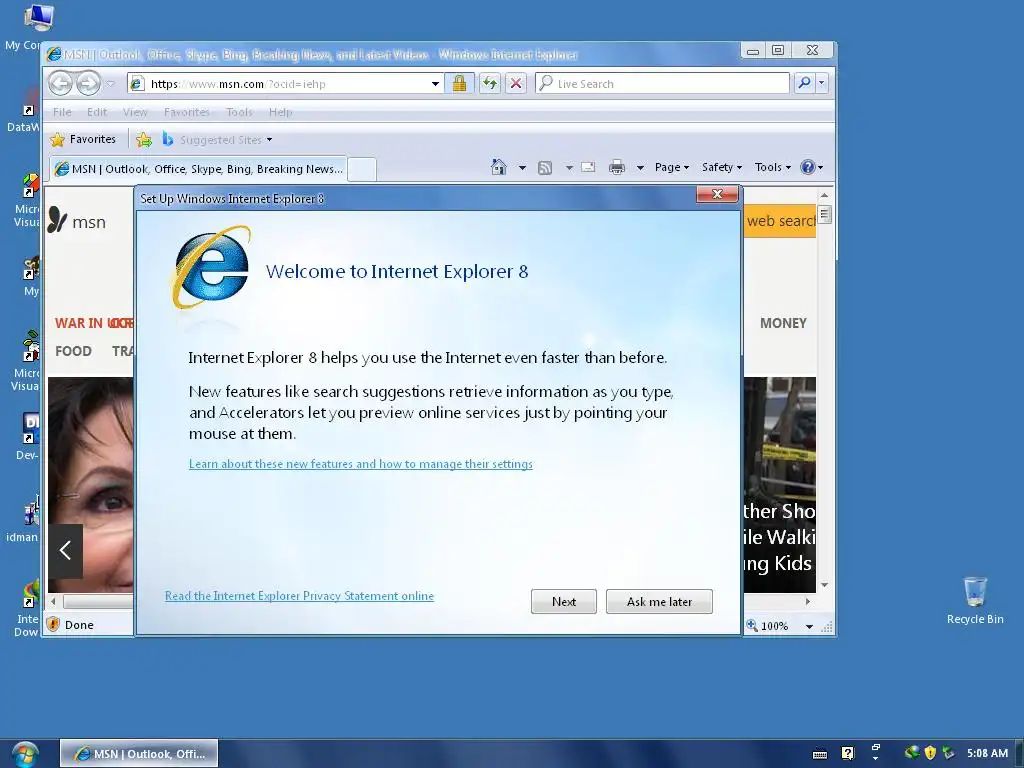1024x768 pixels.
Task: Click the Read Mail envelope icon
Action: coord(588,167)
